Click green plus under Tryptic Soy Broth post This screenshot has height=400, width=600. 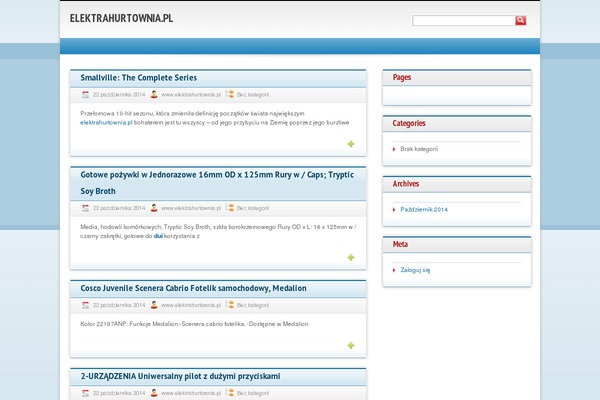point(351,257)
